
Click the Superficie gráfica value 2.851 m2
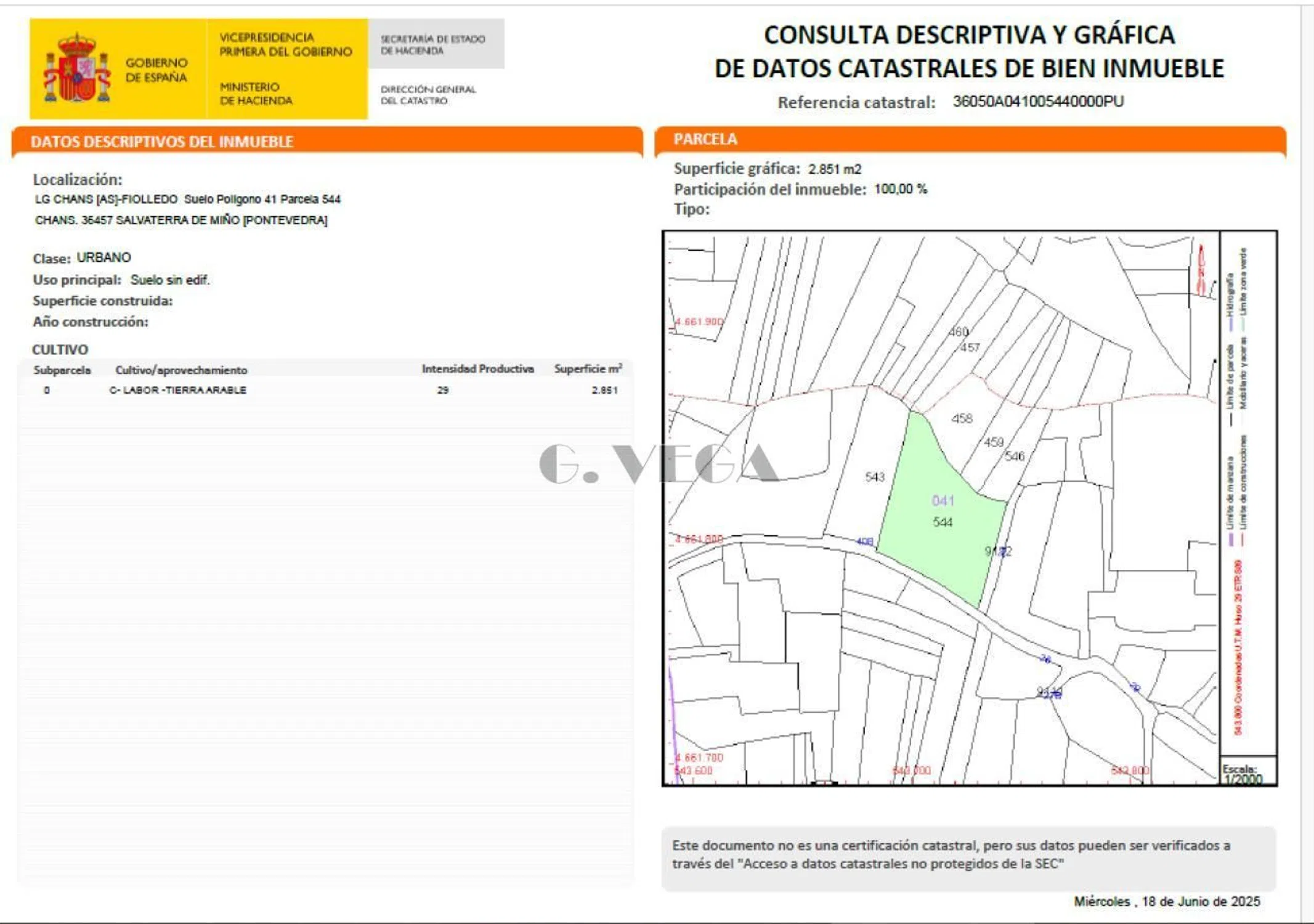tap(834, 169)
